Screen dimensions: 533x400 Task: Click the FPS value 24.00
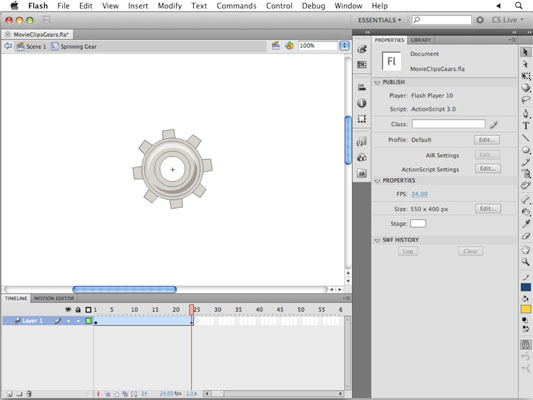419,194
